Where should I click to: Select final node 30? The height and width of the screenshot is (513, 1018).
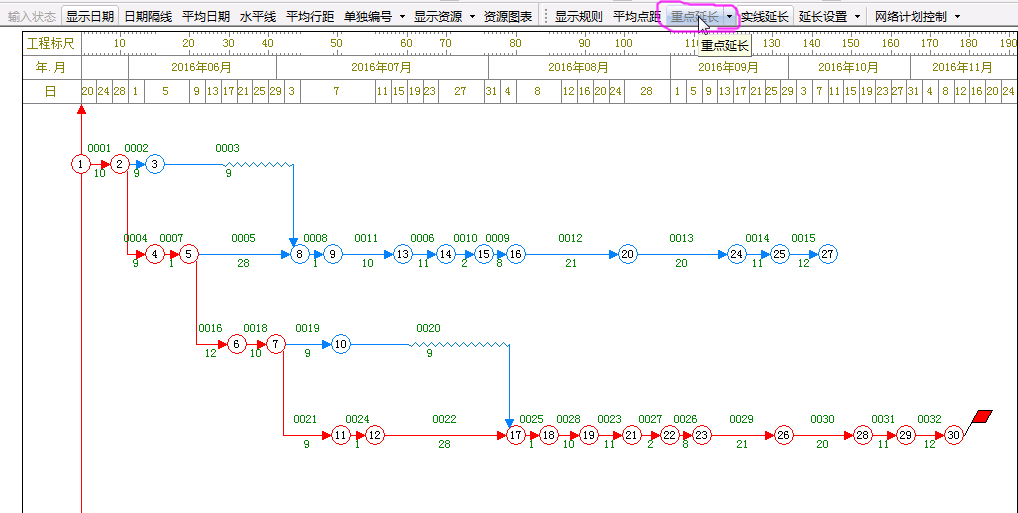pyautogui.click(x=953, y=434)
